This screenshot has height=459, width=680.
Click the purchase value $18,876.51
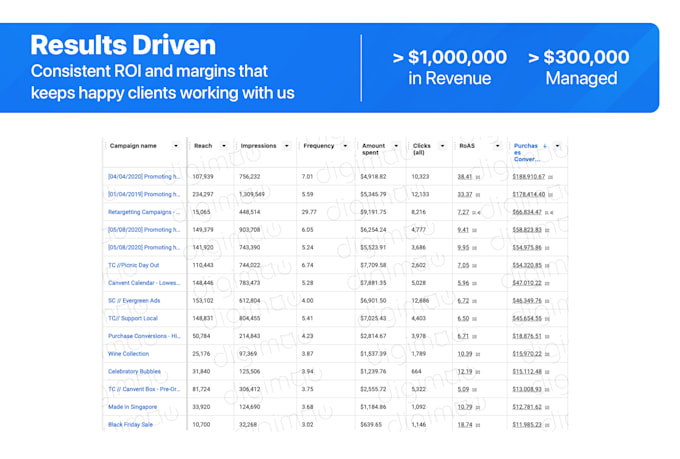(x=527, y=336)
